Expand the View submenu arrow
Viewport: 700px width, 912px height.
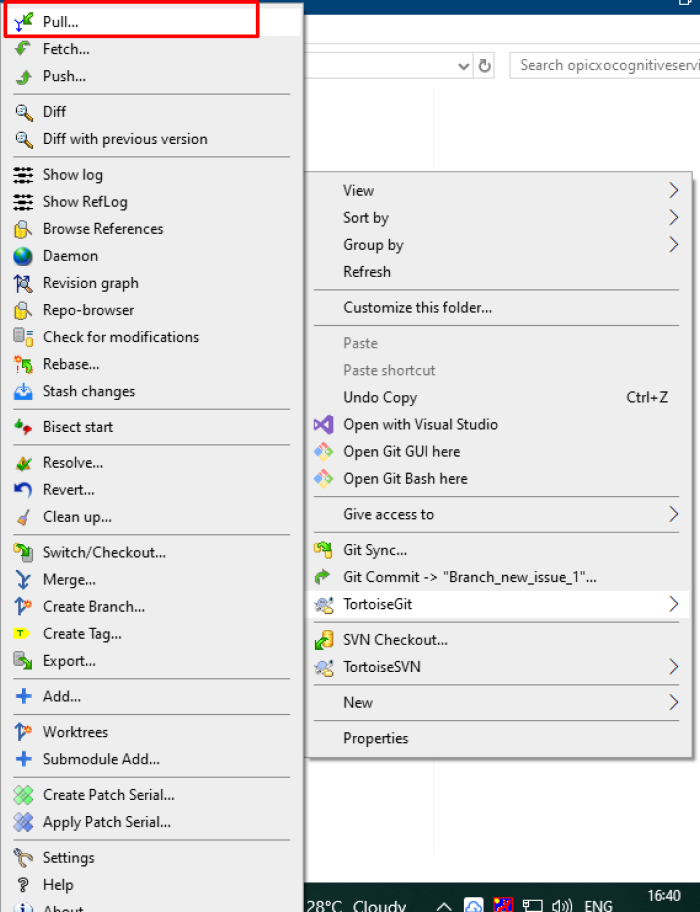[x=673, y=190]
